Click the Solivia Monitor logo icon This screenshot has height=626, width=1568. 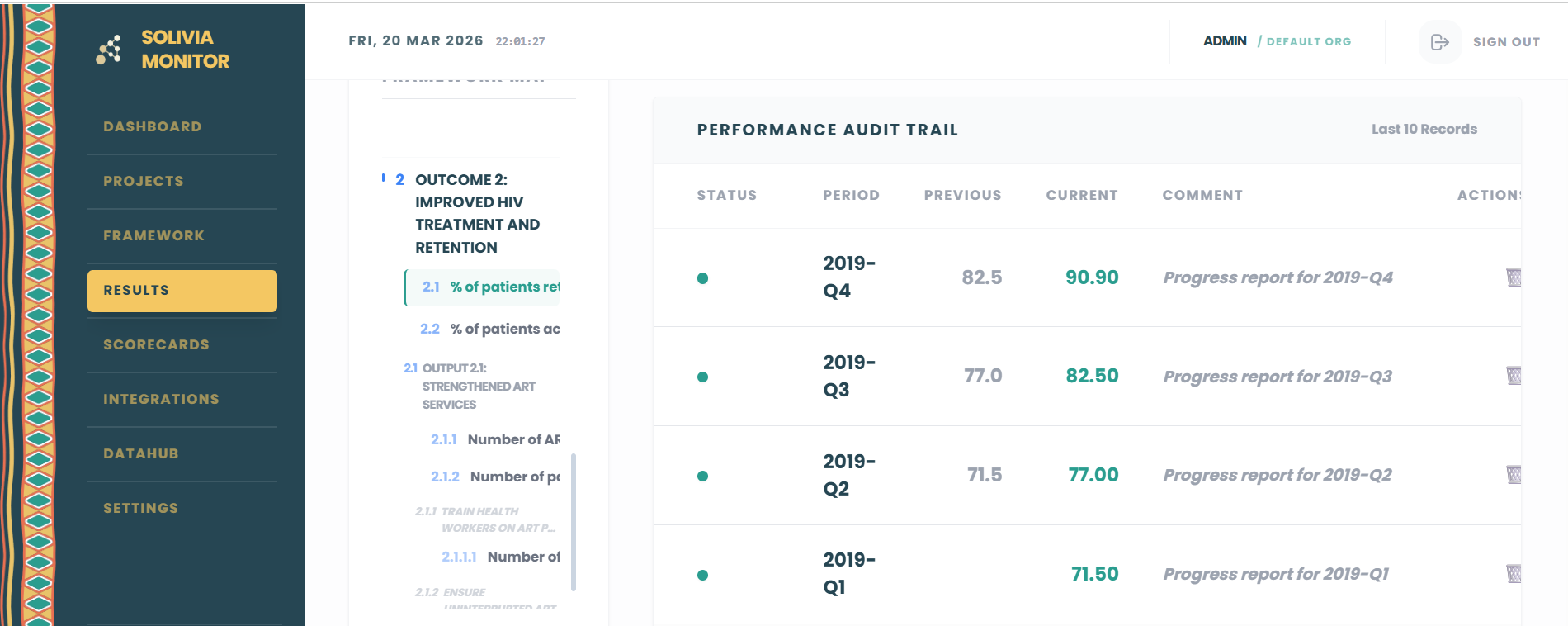pos(108,50)
